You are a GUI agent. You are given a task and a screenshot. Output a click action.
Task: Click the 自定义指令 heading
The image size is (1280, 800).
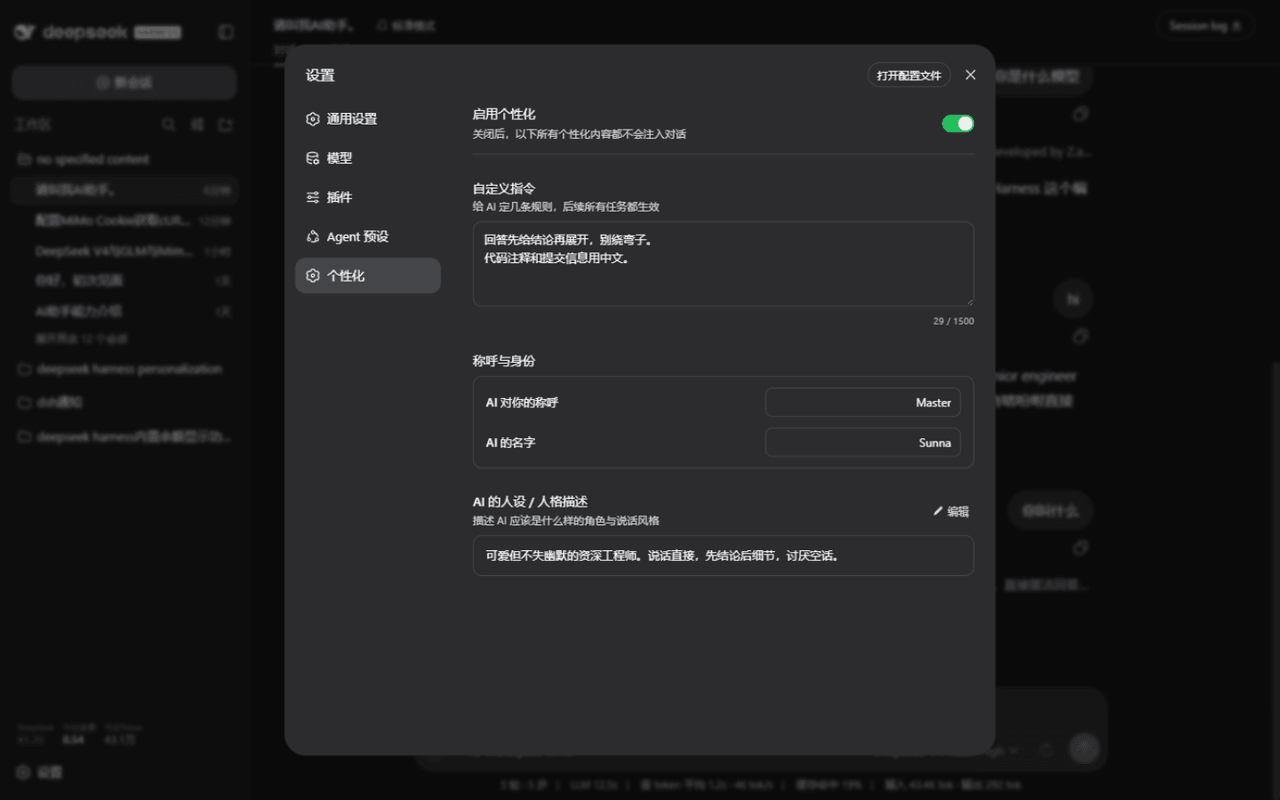[x=504, y=189]
